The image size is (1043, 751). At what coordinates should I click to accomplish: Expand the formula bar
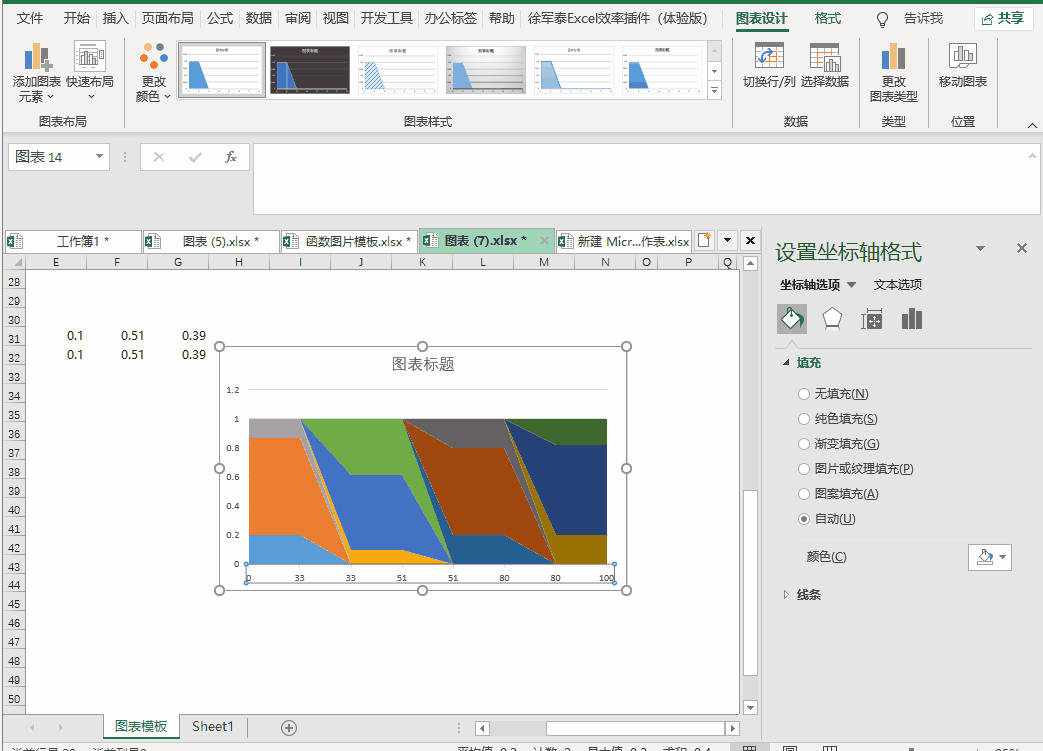pyautogui.click(x=1032, y=156)
